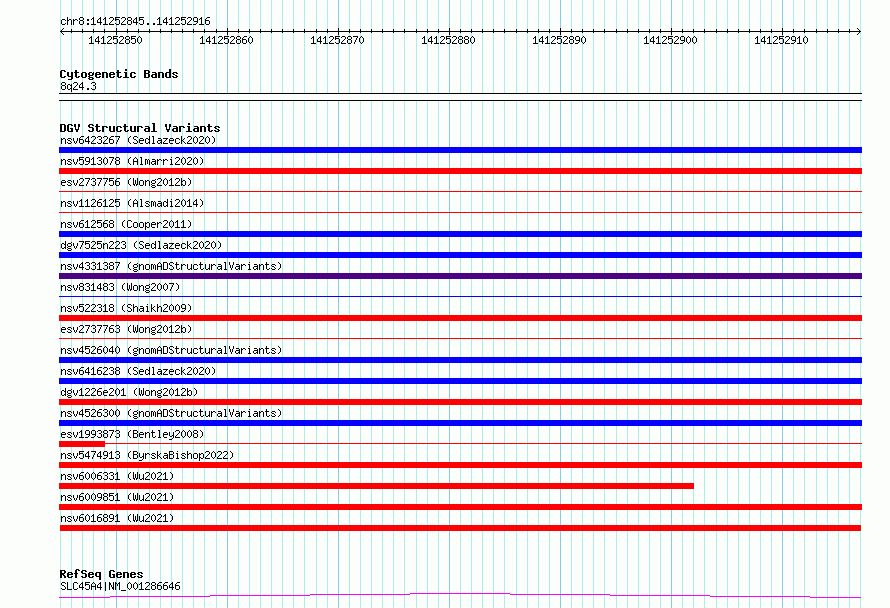The height and width of the screenshot is (608, 890).
Task: Click the left arrow of the coordinate ruler
Action: click(62, 31)
